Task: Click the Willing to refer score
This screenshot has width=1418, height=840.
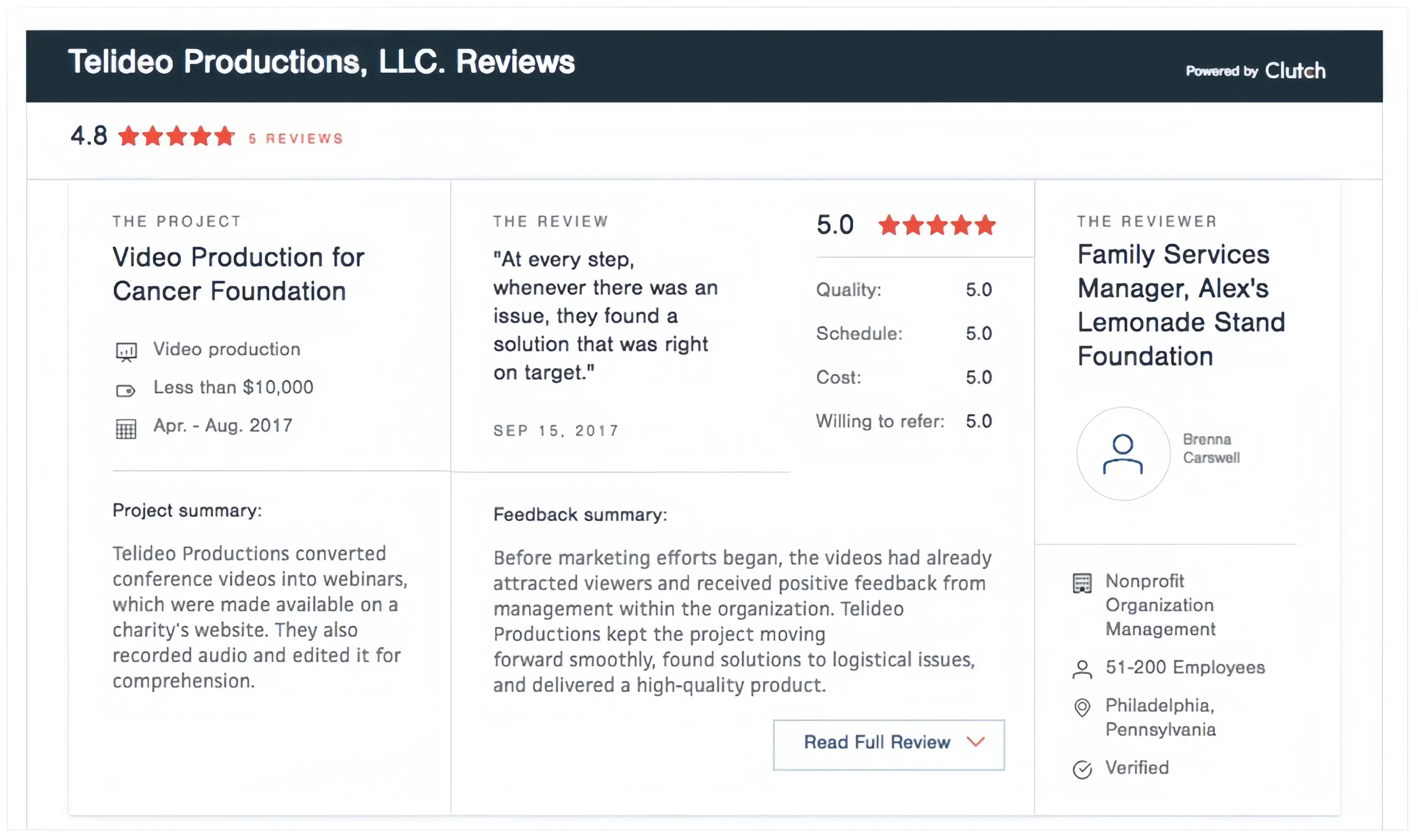Action: 978,421
